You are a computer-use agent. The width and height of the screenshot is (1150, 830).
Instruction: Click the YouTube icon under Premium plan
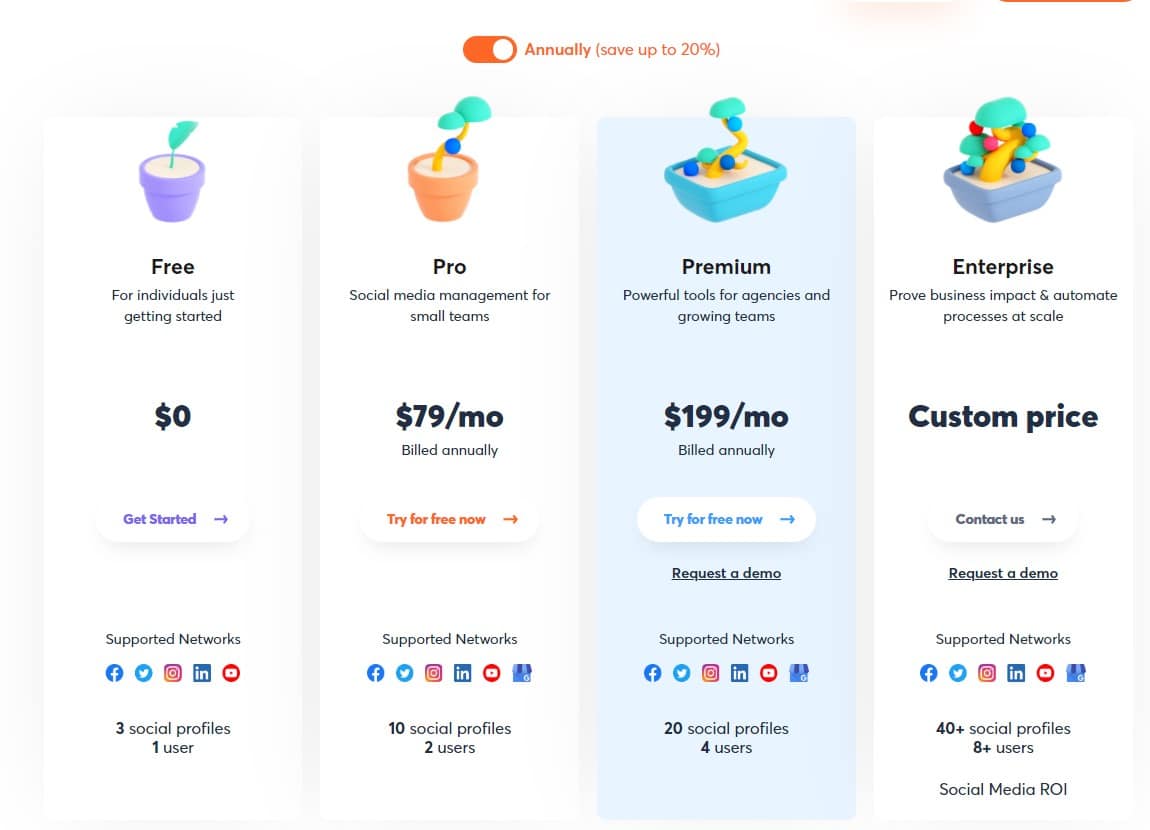[769, 673]
